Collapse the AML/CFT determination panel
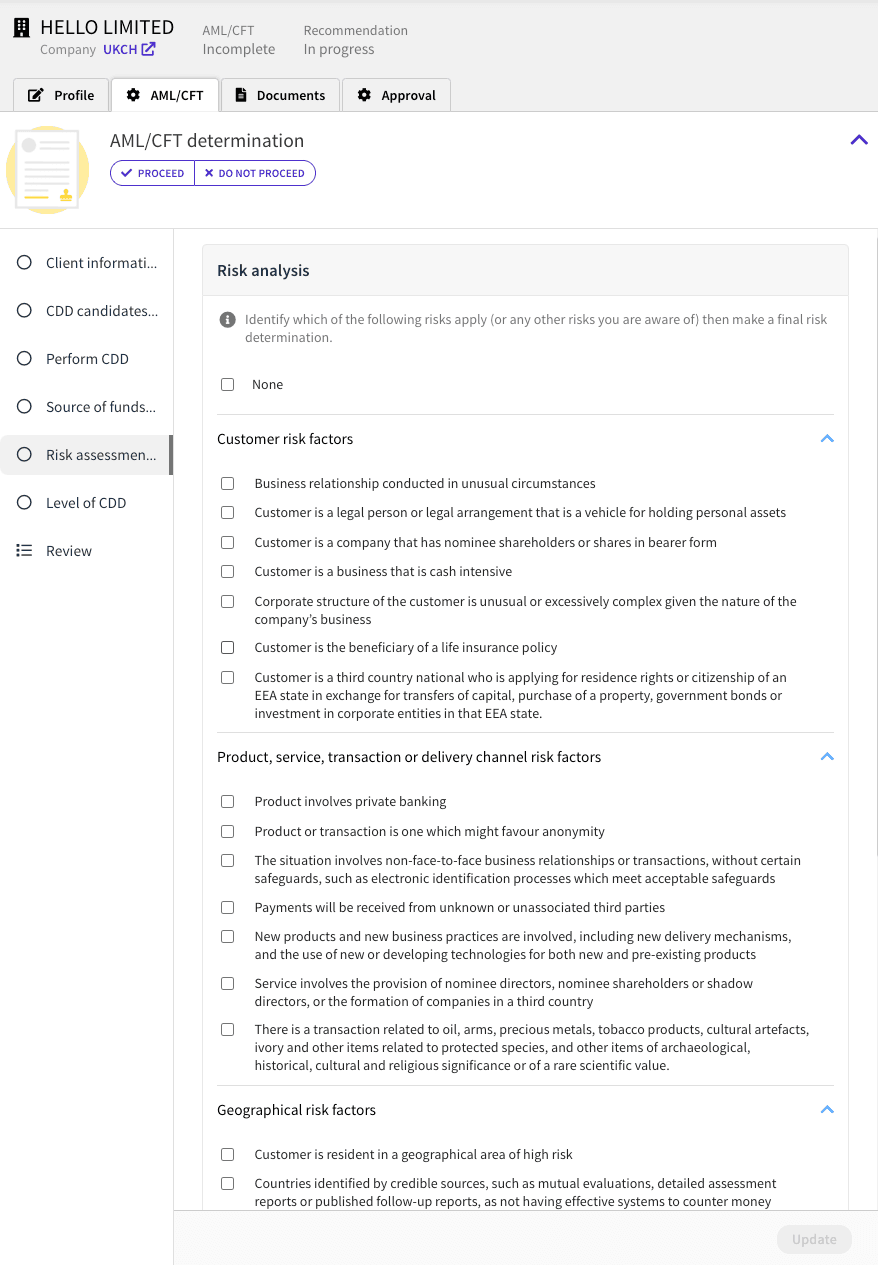 point(858,140)
